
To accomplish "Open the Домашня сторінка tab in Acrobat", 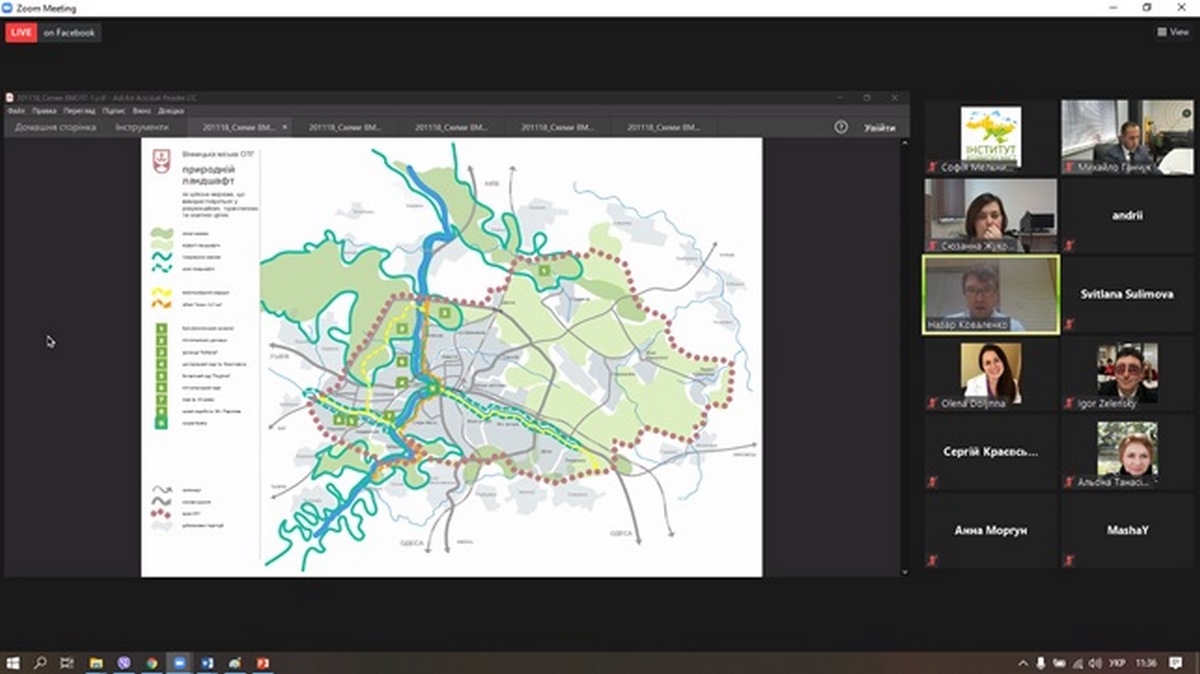I will [x=57, y=128].
